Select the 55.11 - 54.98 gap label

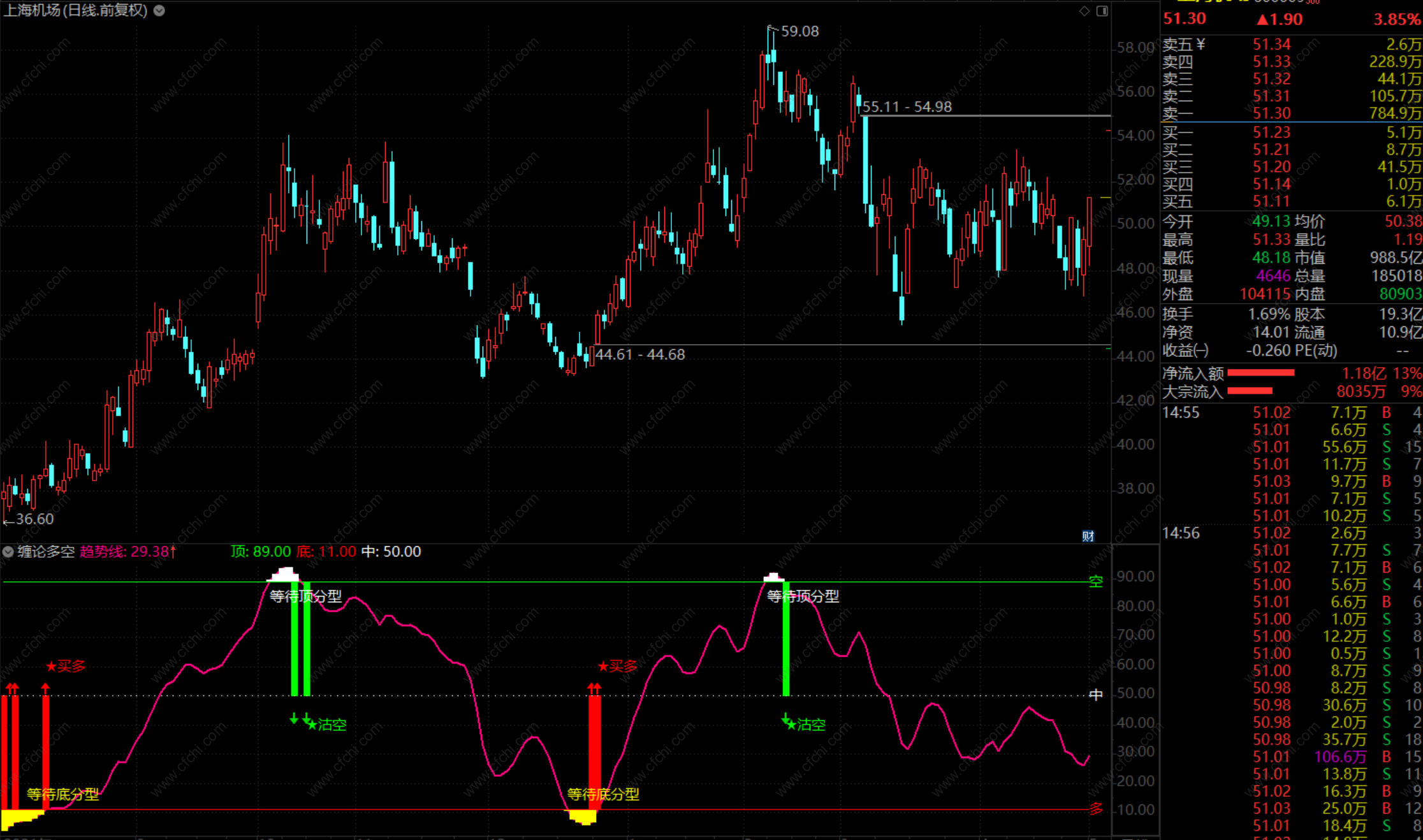point(907,107)
